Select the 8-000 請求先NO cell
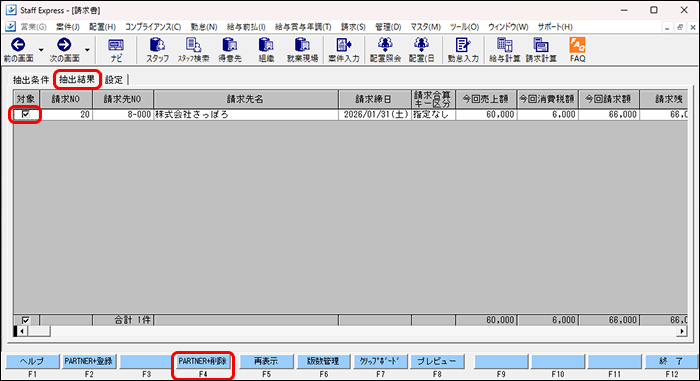This screenshot has width=700, height=381. point(123,114)
